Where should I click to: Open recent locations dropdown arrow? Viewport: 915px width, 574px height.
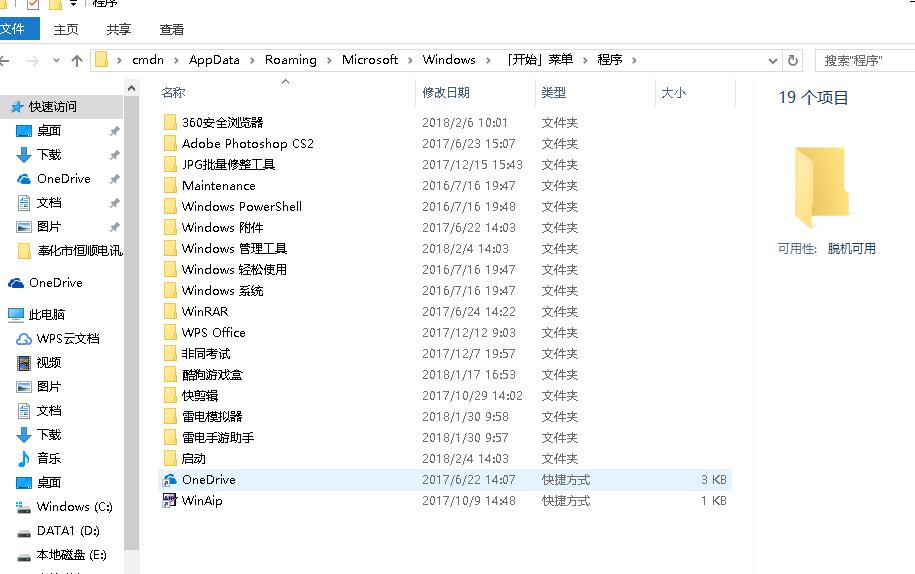click(x=56, y=60)
